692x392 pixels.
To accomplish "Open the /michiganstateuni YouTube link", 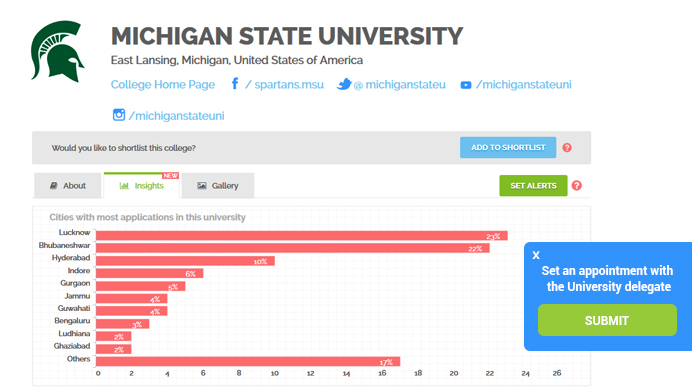I will 523,84.
